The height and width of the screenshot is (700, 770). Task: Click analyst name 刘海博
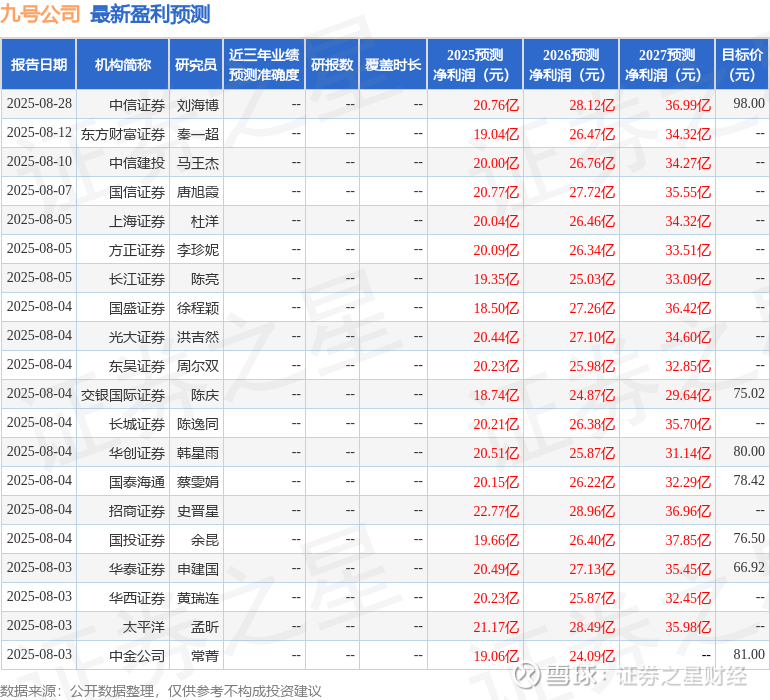pos(197,105)
